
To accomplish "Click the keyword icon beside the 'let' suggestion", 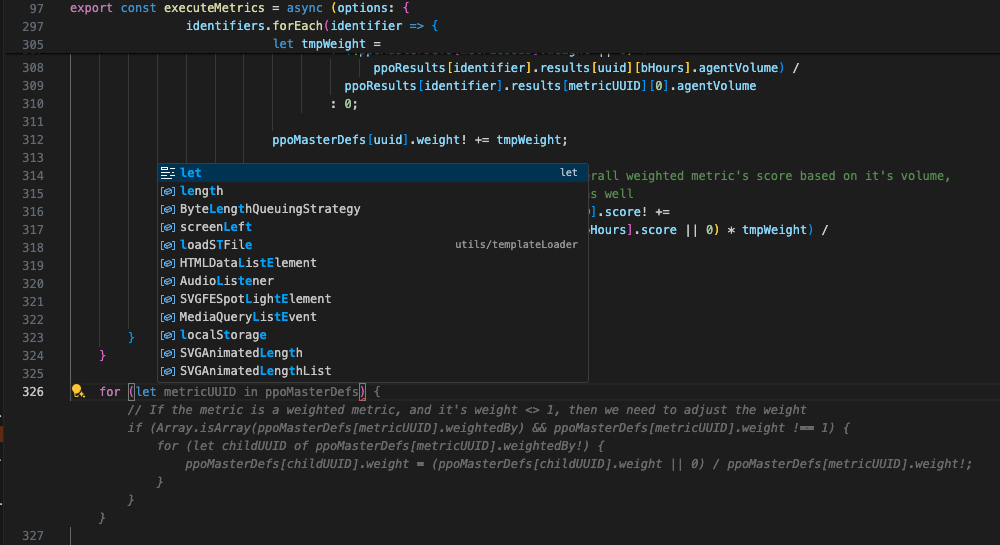I will (x=168, y=173).
